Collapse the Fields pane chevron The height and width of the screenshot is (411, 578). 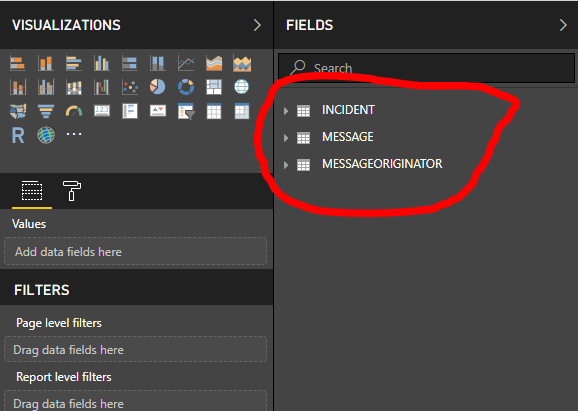point(563,25)
